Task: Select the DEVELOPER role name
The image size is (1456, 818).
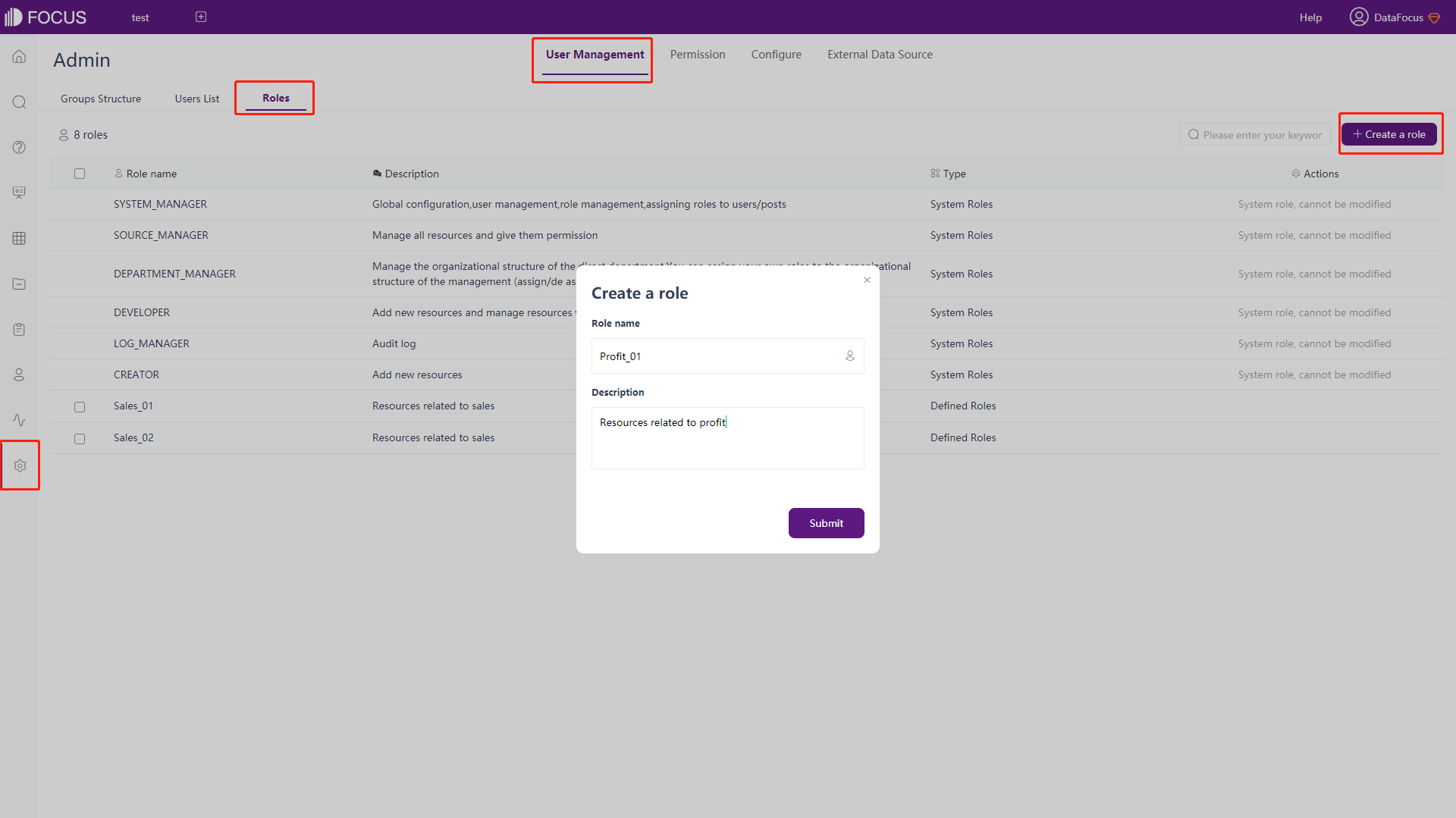Action: (142, 312)
